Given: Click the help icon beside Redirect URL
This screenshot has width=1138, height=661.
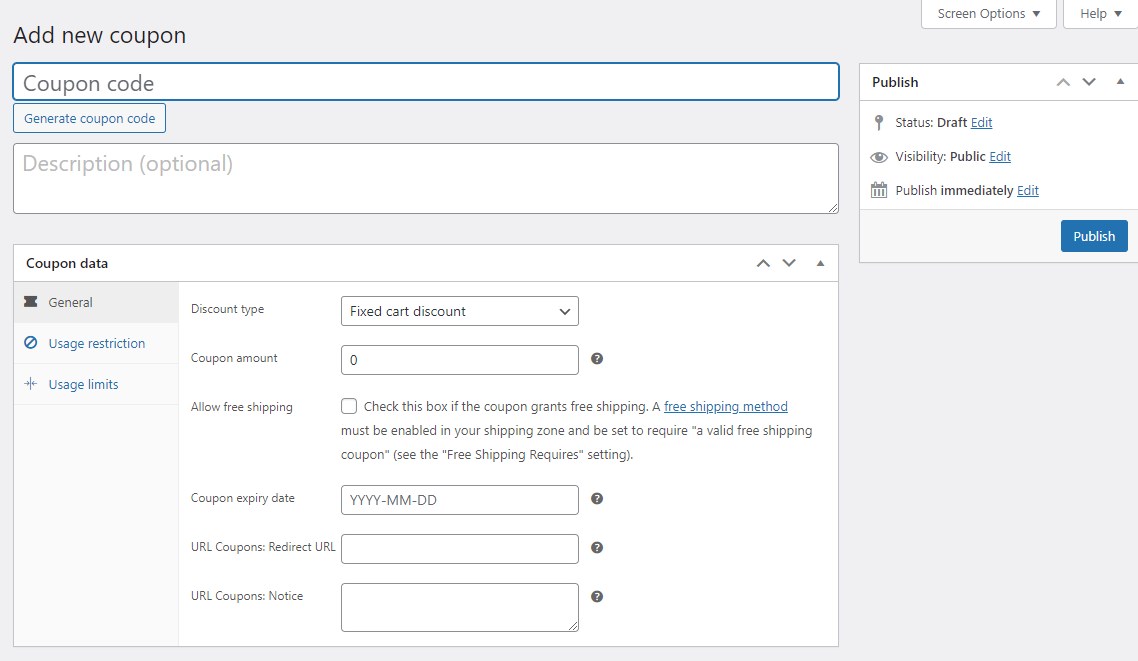Looking at the screenshot, I should 597,548.
